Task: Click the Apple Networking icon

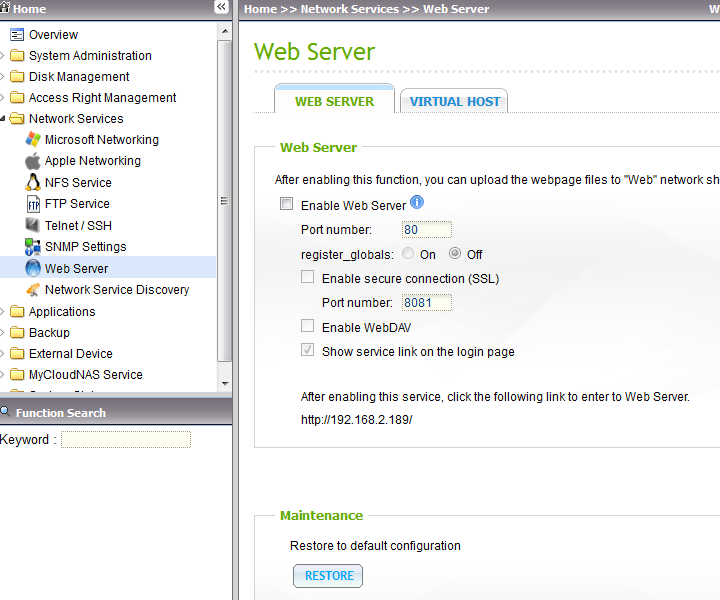Action: (33, 161)
